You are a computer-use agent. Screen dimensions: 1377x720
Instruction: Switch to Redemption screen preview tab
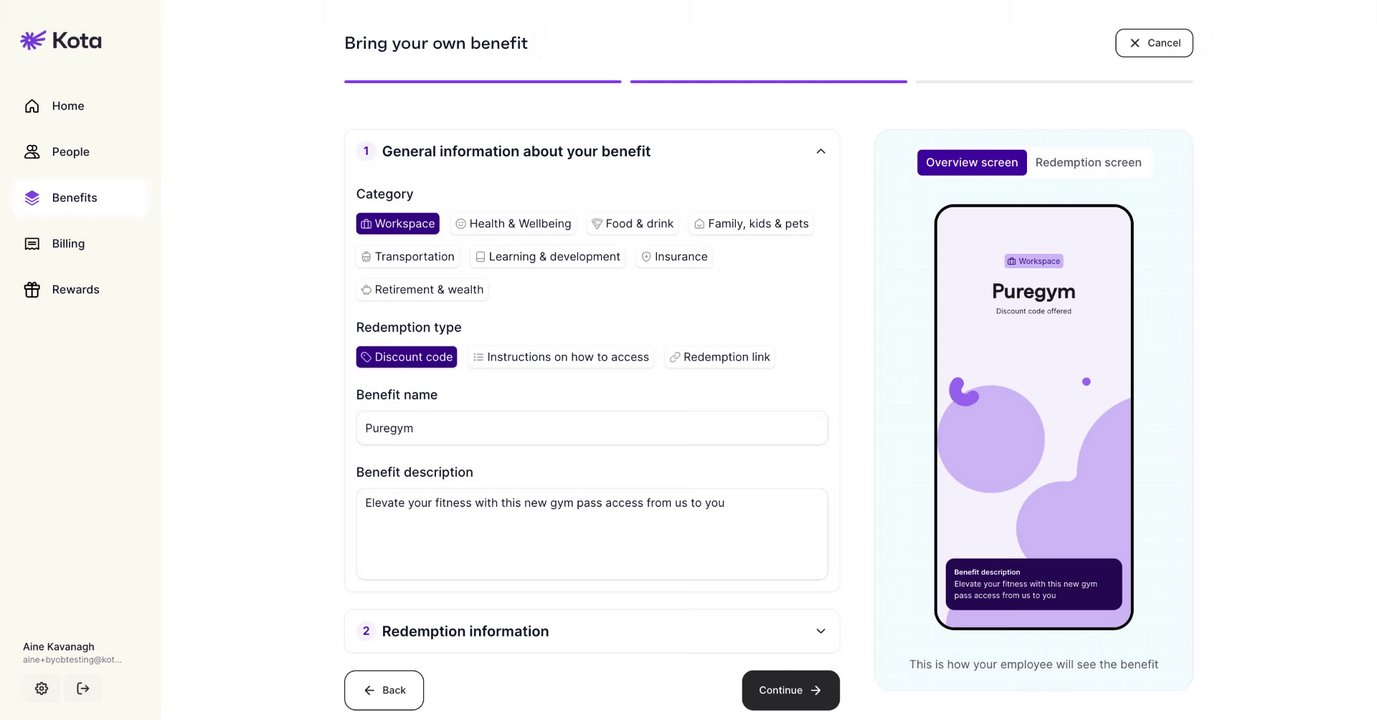tap(1088, 162)
